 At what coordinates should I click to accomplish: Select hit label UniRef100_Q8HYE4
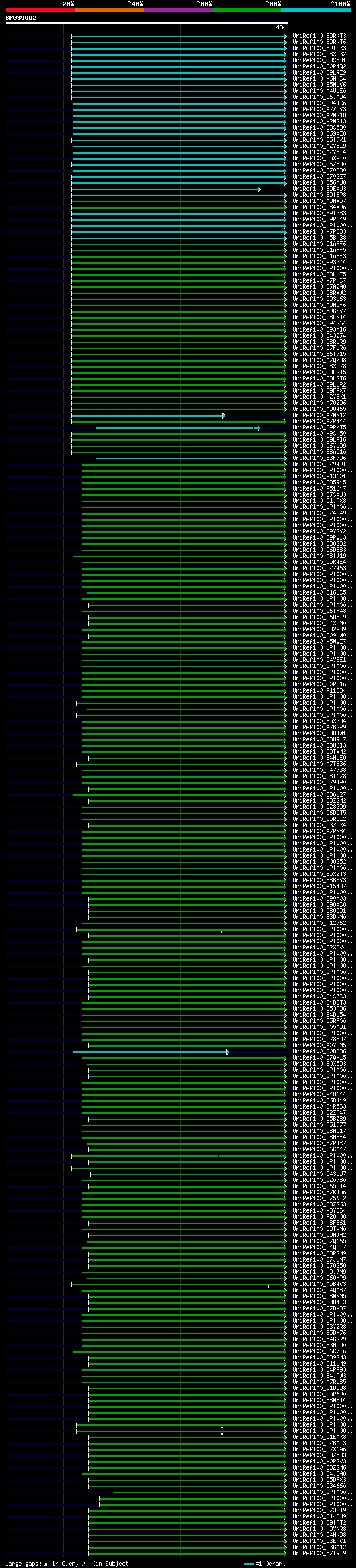point(319,1137)
